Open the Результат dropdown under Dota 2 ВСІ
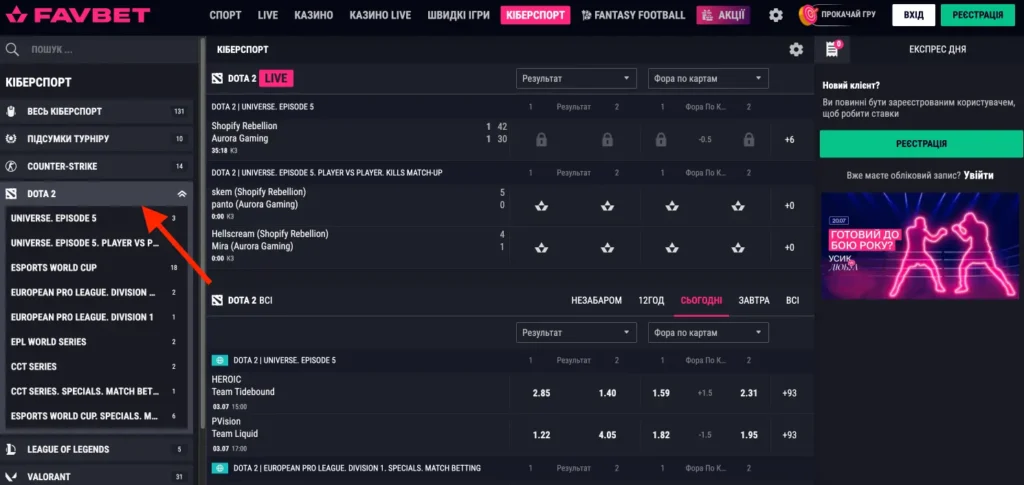This screenshot has height=485, width=1024. tap(576, 333)
